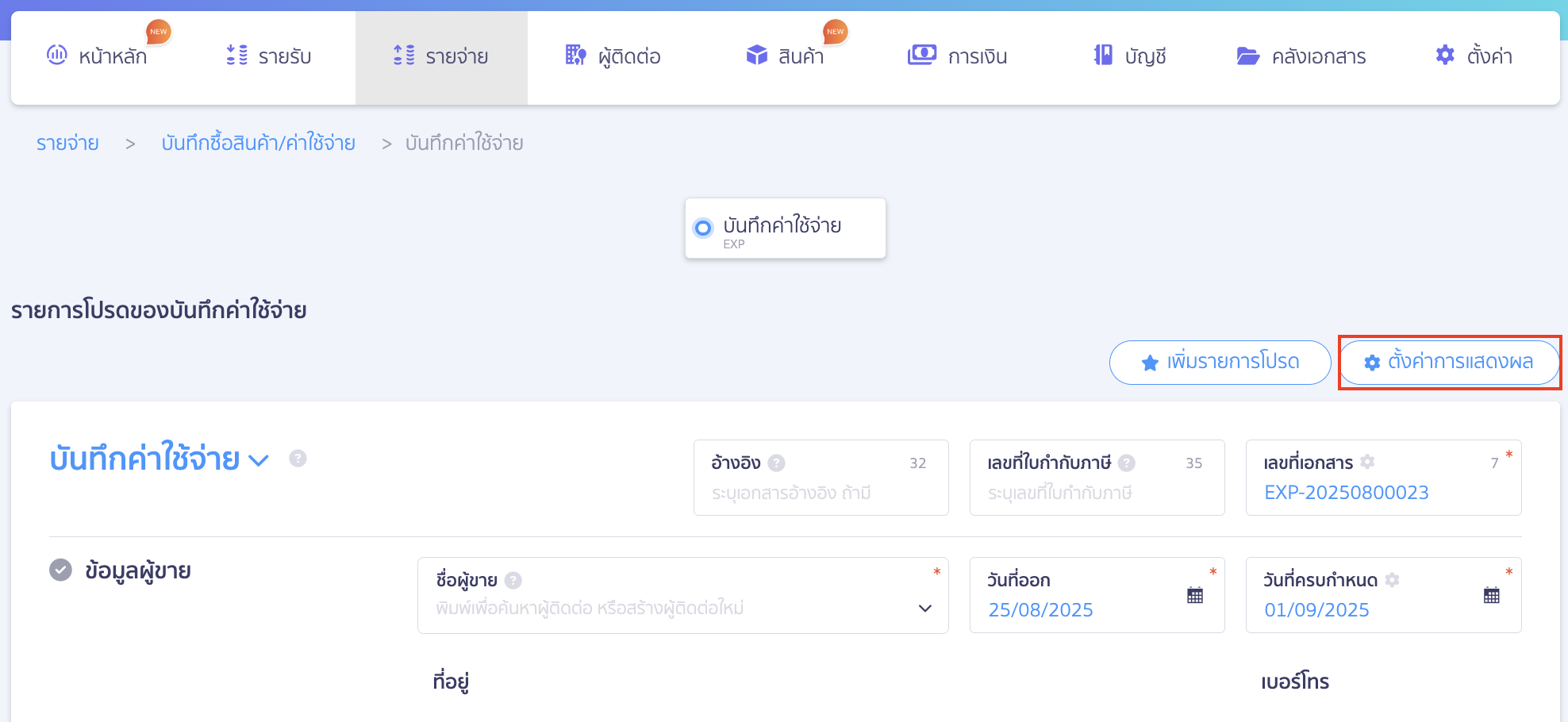This screenshot has height=722, width=1568.
Task: Click due date 01/09/2025
Action: (1317, 610)
